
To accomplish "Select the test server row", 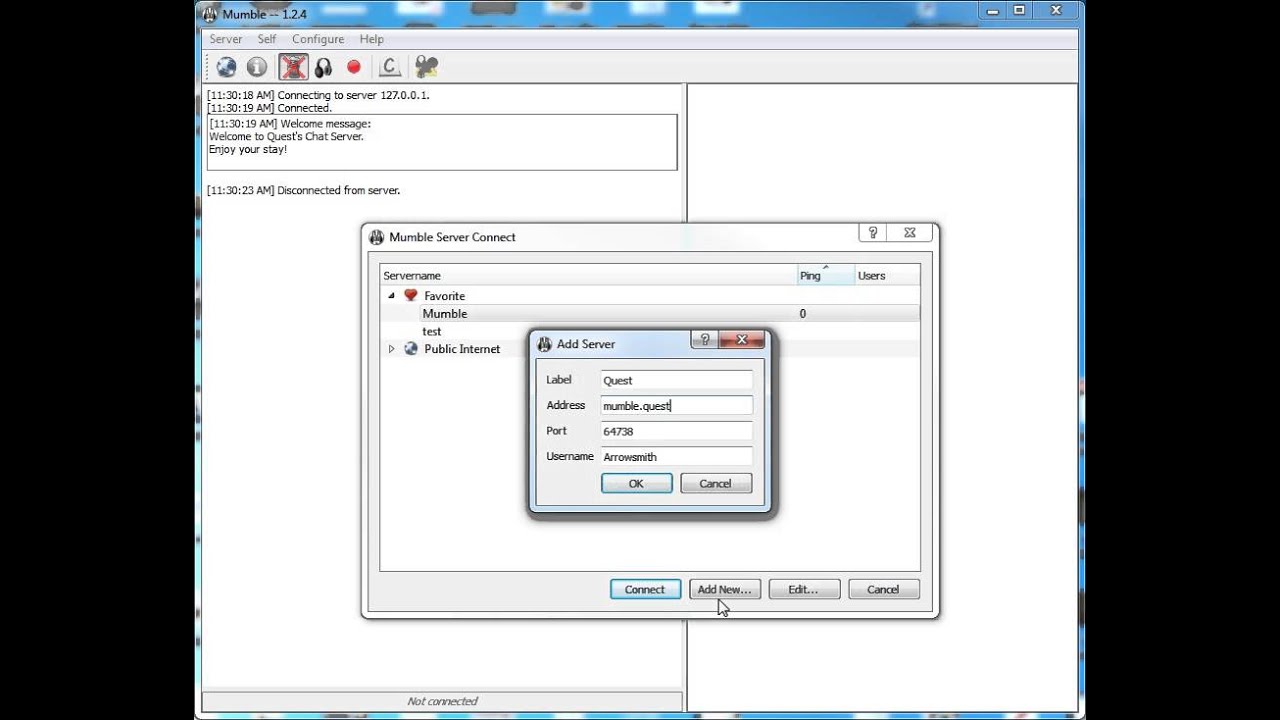I will pos(650,331).
